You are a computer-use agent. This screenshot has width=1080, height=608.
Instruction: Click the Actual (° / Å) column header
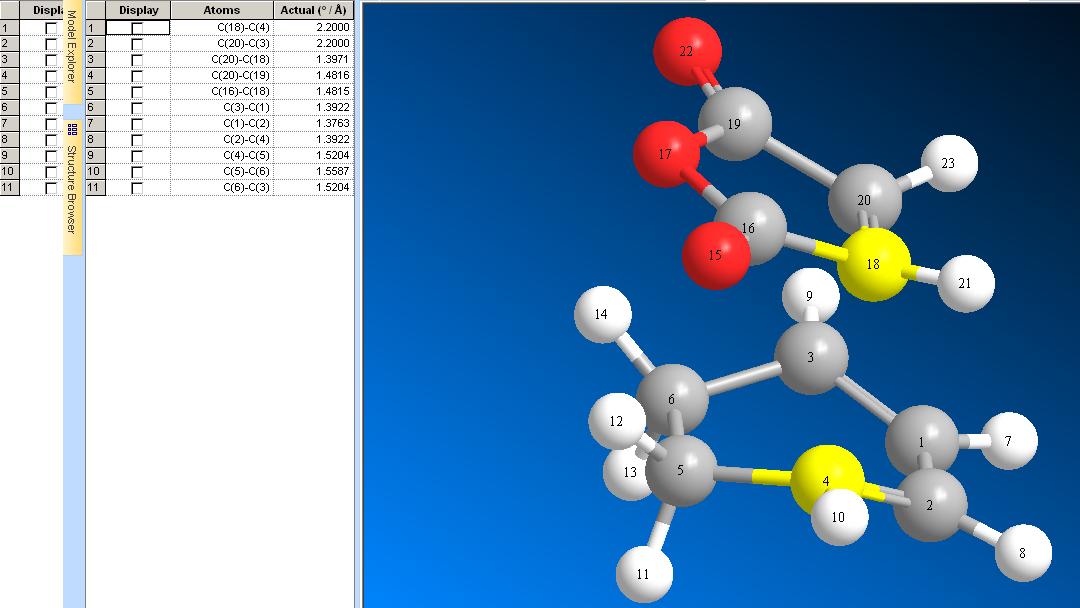(x=313, y=10)
